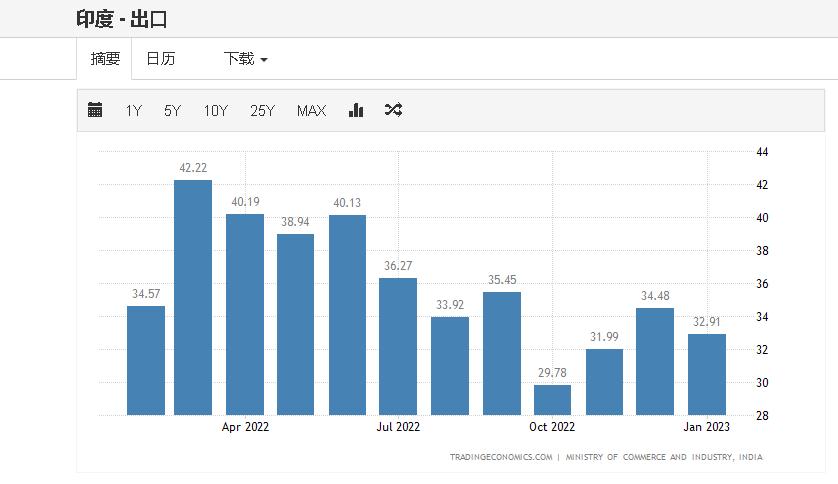Click the lowest bar labeled 29.78
The width and height of the screenshot is (838, 484).
pyautogui.click(x=552, y=399)
